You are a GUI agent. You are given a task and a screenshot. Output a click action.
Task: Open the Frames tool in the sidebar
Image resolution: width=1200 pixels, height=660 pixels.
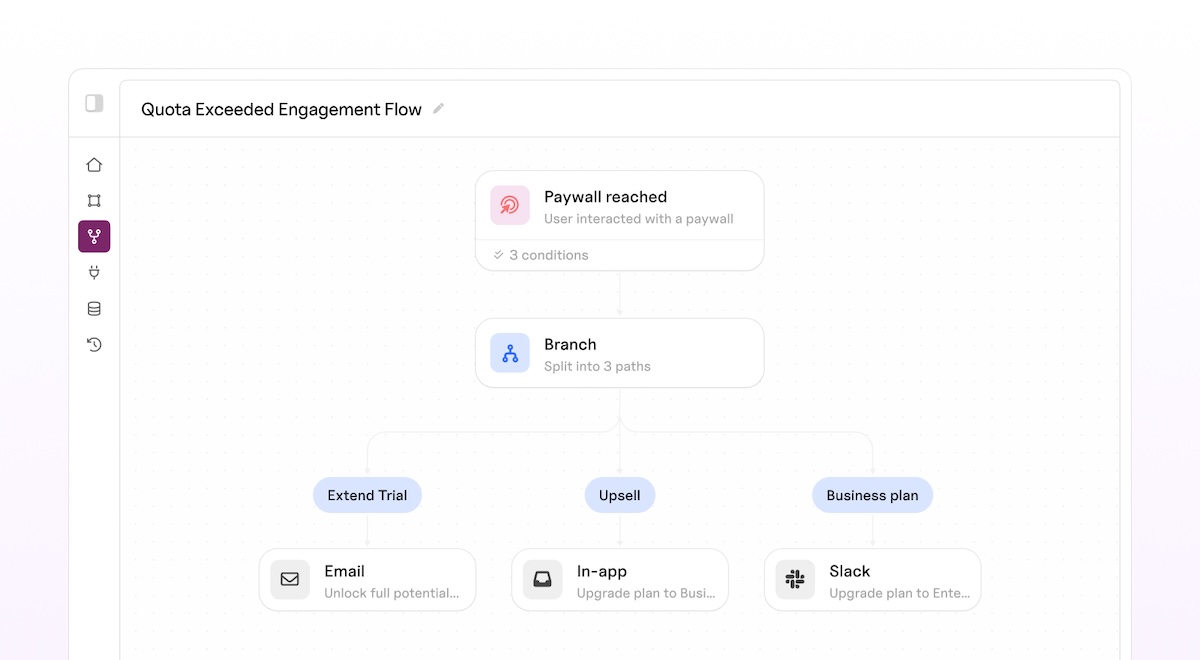tap(94, 200)
